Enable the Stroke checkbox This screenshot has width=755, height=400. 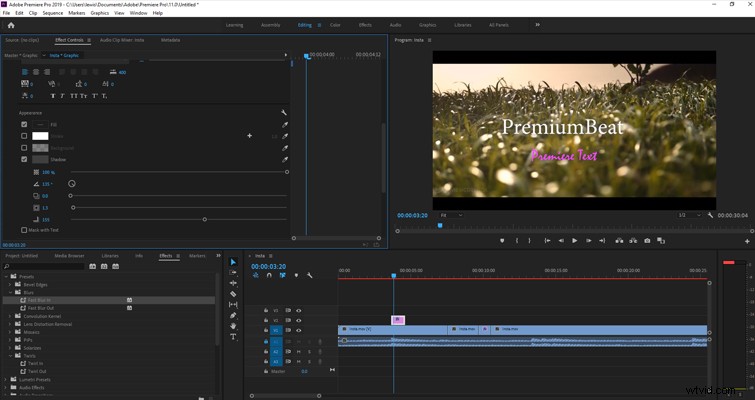(24, 136)
